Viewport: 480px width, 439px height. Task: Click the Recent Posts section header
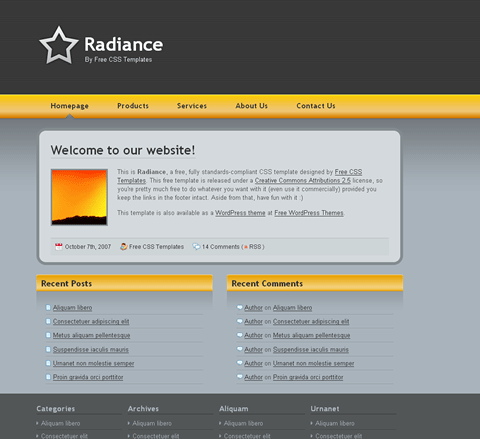[124, 283]
